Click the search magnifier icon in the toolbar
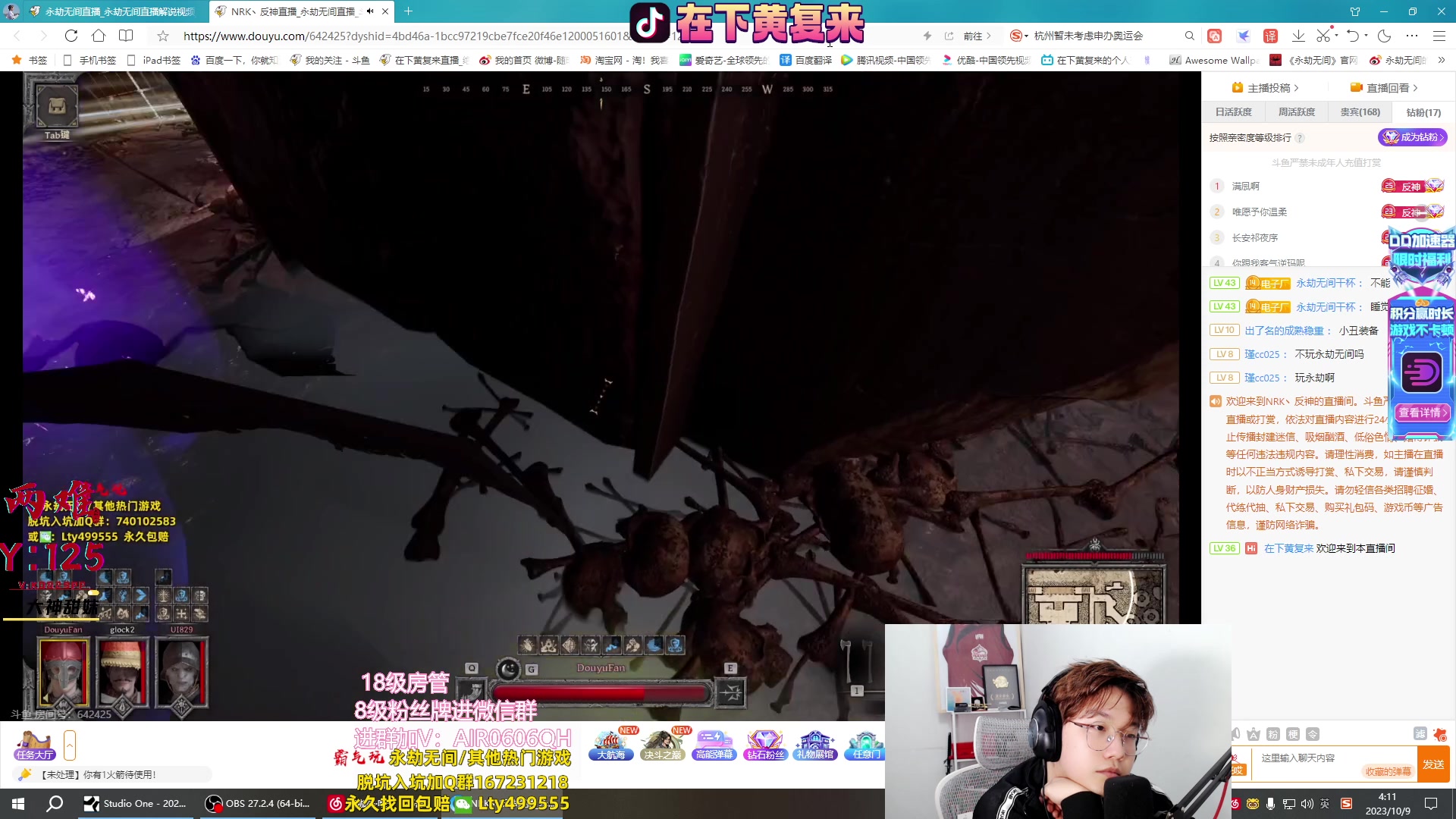This screenshot has width=1456, height=819. (1189, 36)
